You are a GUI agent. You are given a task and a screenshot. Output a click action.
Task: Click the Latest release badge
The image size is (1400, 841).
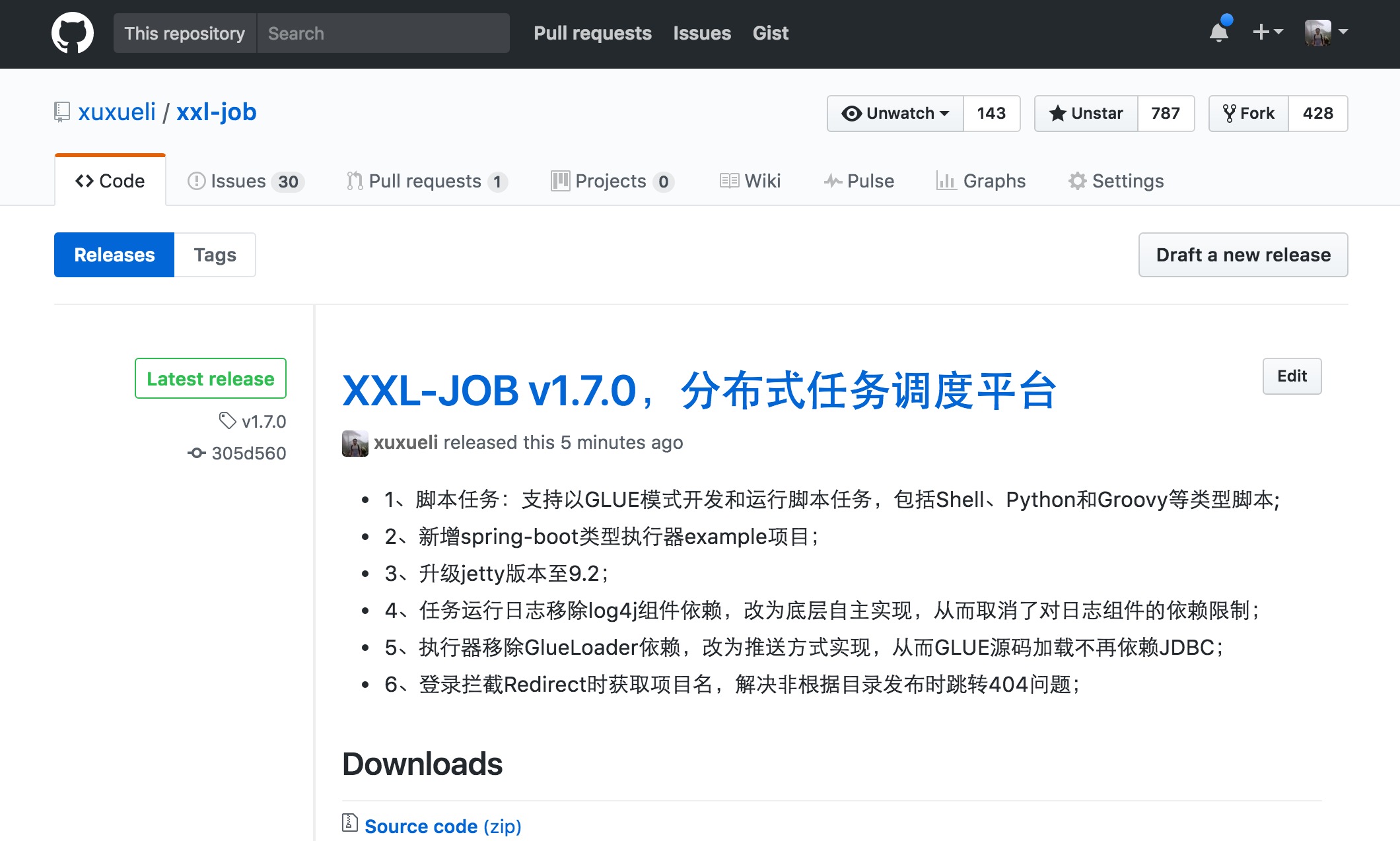point(211,378)
